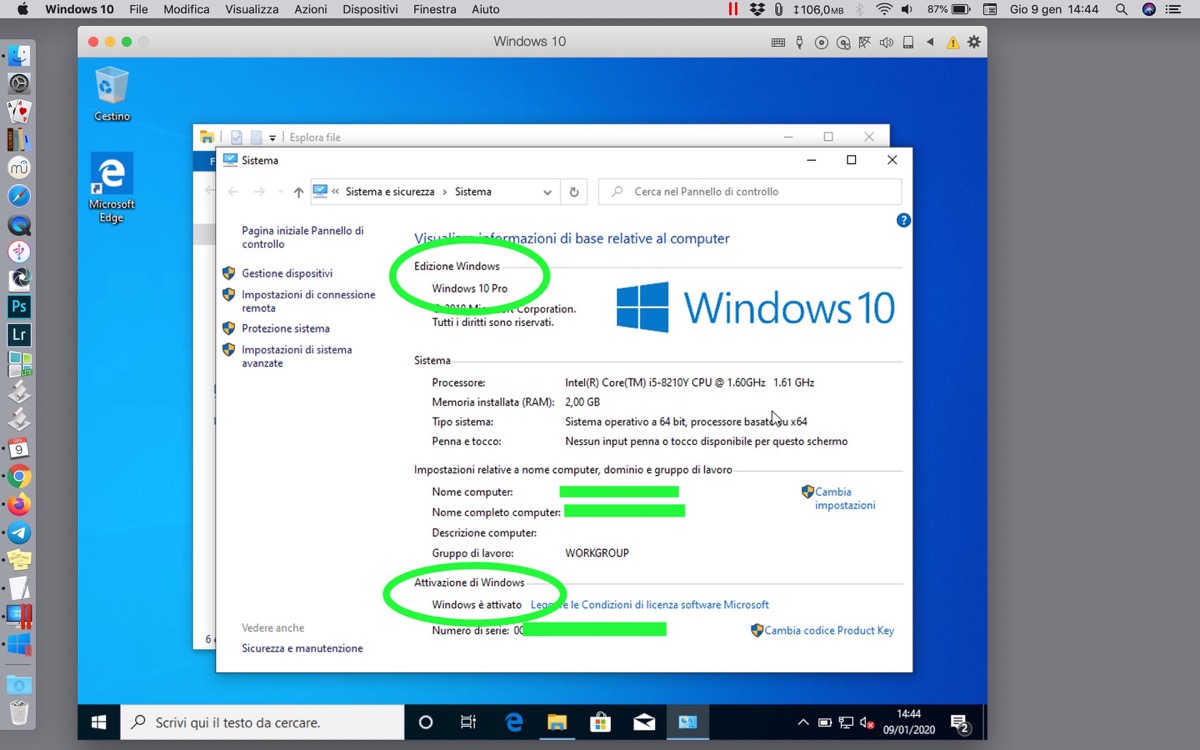
Task: Open Telegram from the Dock
Action: coord(19,532)
